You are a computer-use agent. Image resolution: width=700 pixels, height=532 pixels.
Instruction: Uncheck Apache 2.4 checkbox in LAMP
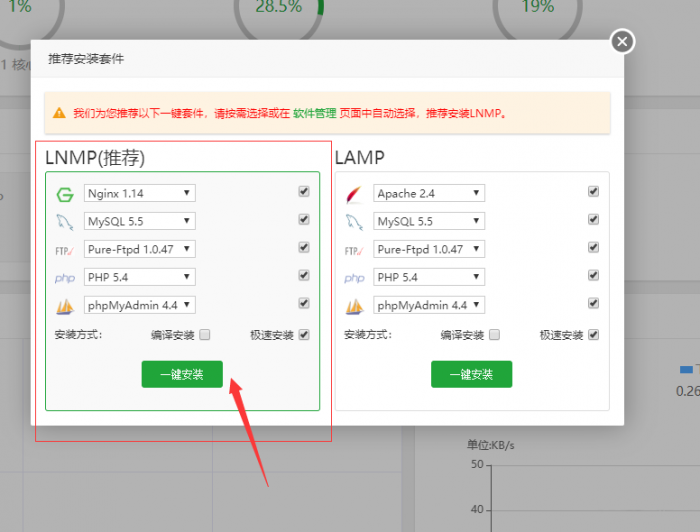tap(593, 191)
